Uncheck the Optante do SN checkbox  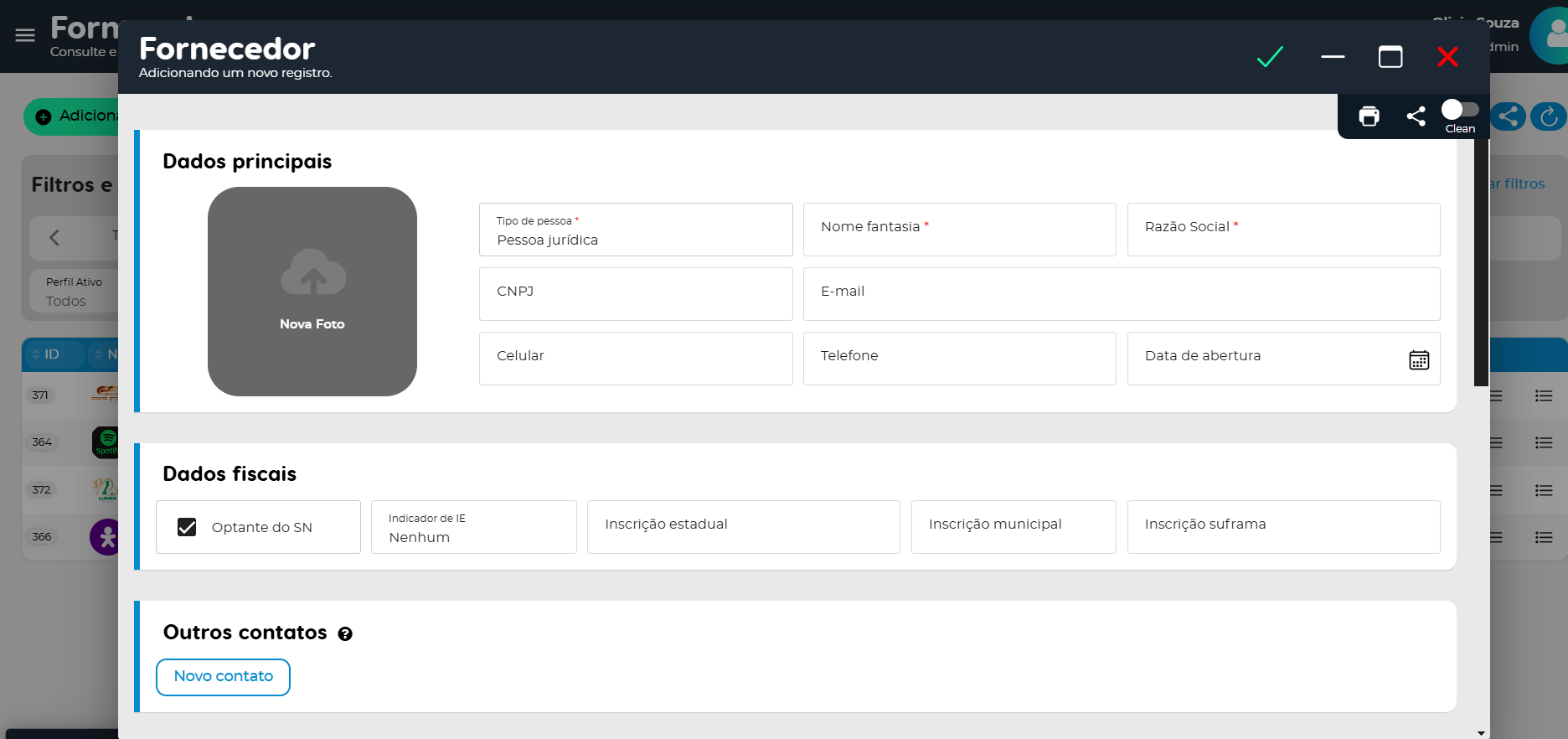pyautogui.click(x=187, y=527)
